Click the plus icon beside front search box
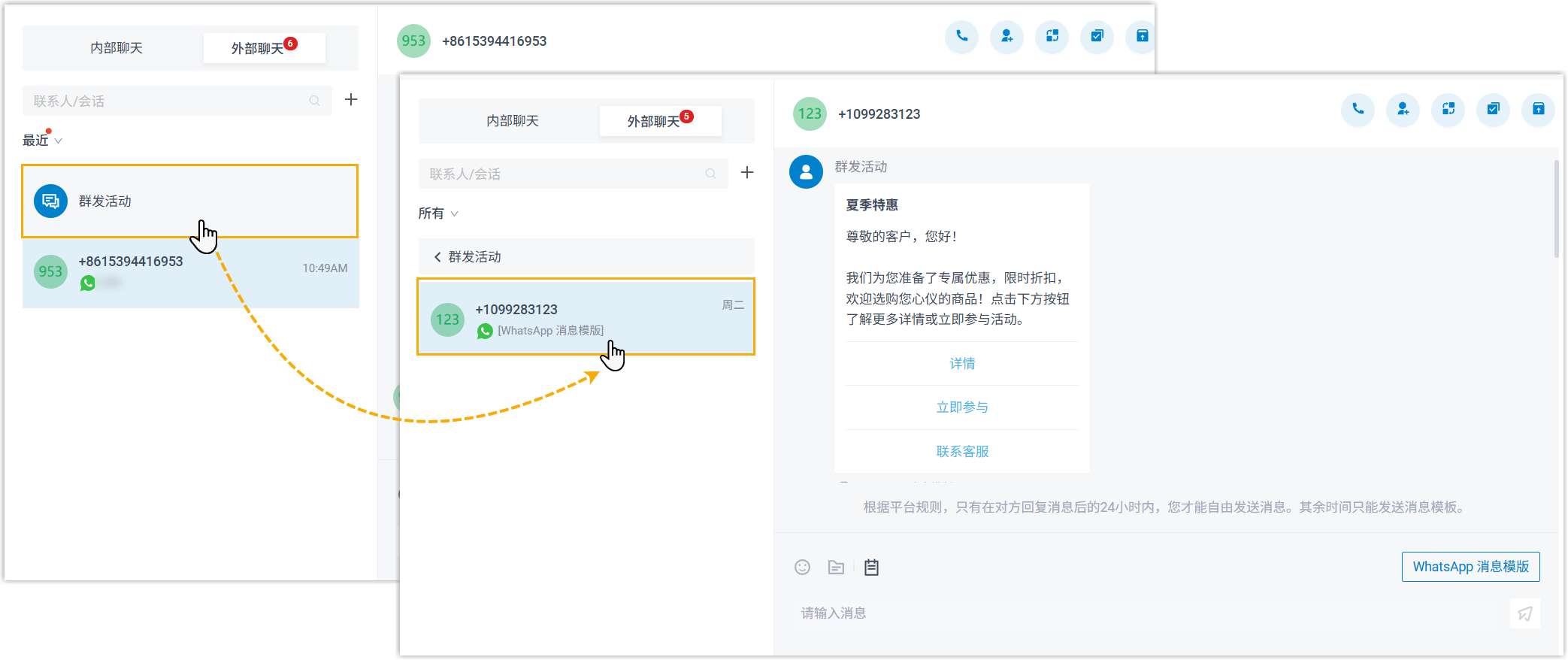The image size is (1568, 660). 746,173
